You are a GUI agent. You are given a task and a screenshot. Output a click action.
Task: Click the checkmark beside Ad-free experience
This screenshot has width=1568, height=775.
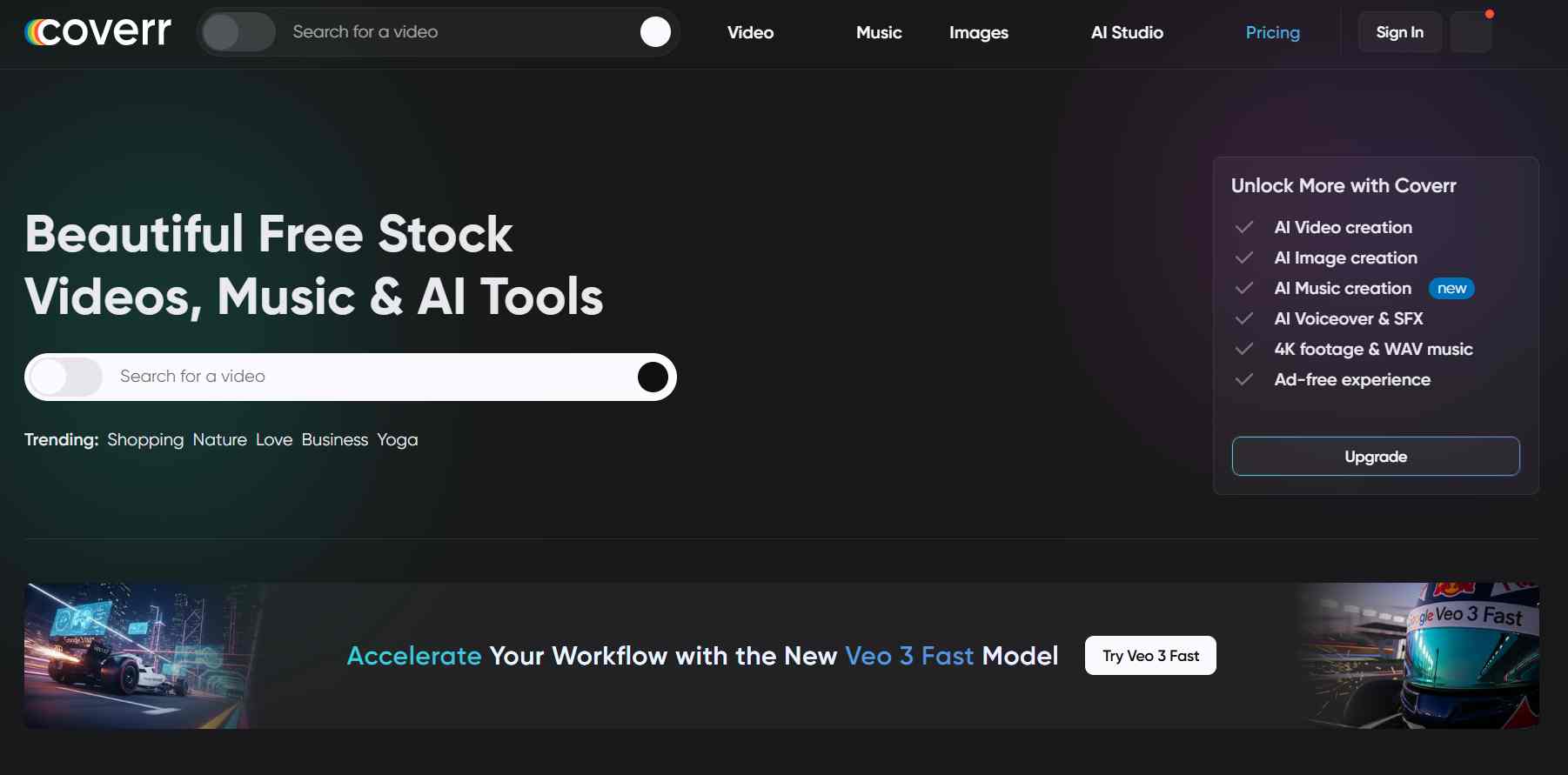[1244, 379]
